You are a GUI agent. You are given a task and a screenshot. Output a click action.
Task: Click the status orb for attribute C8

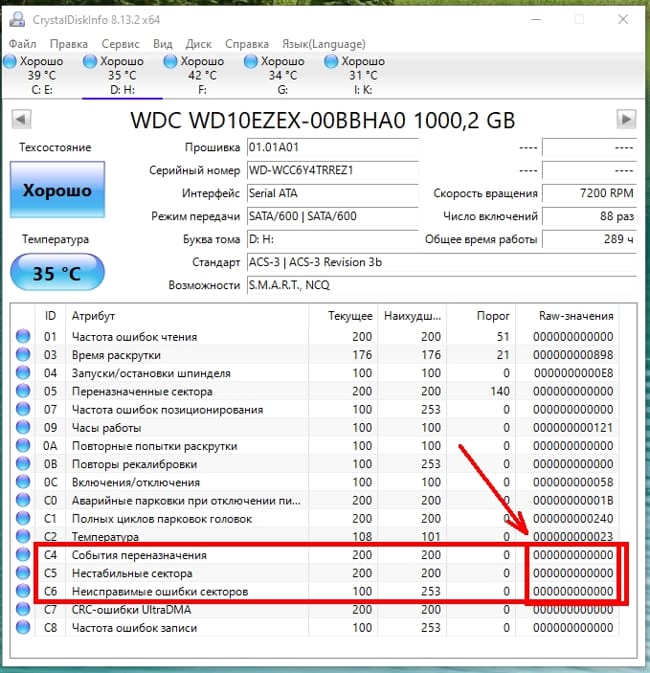23,628
